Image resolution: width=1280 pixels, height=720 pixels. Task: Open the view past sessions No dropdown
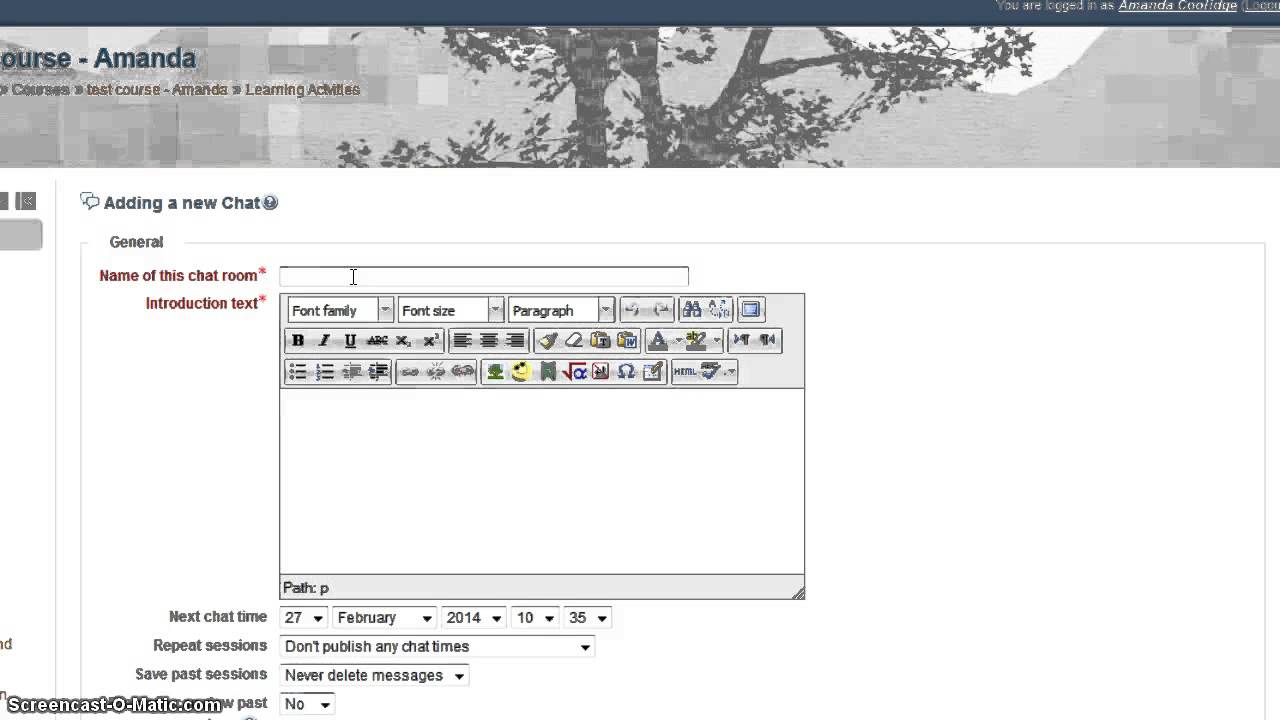pos(306,705)
